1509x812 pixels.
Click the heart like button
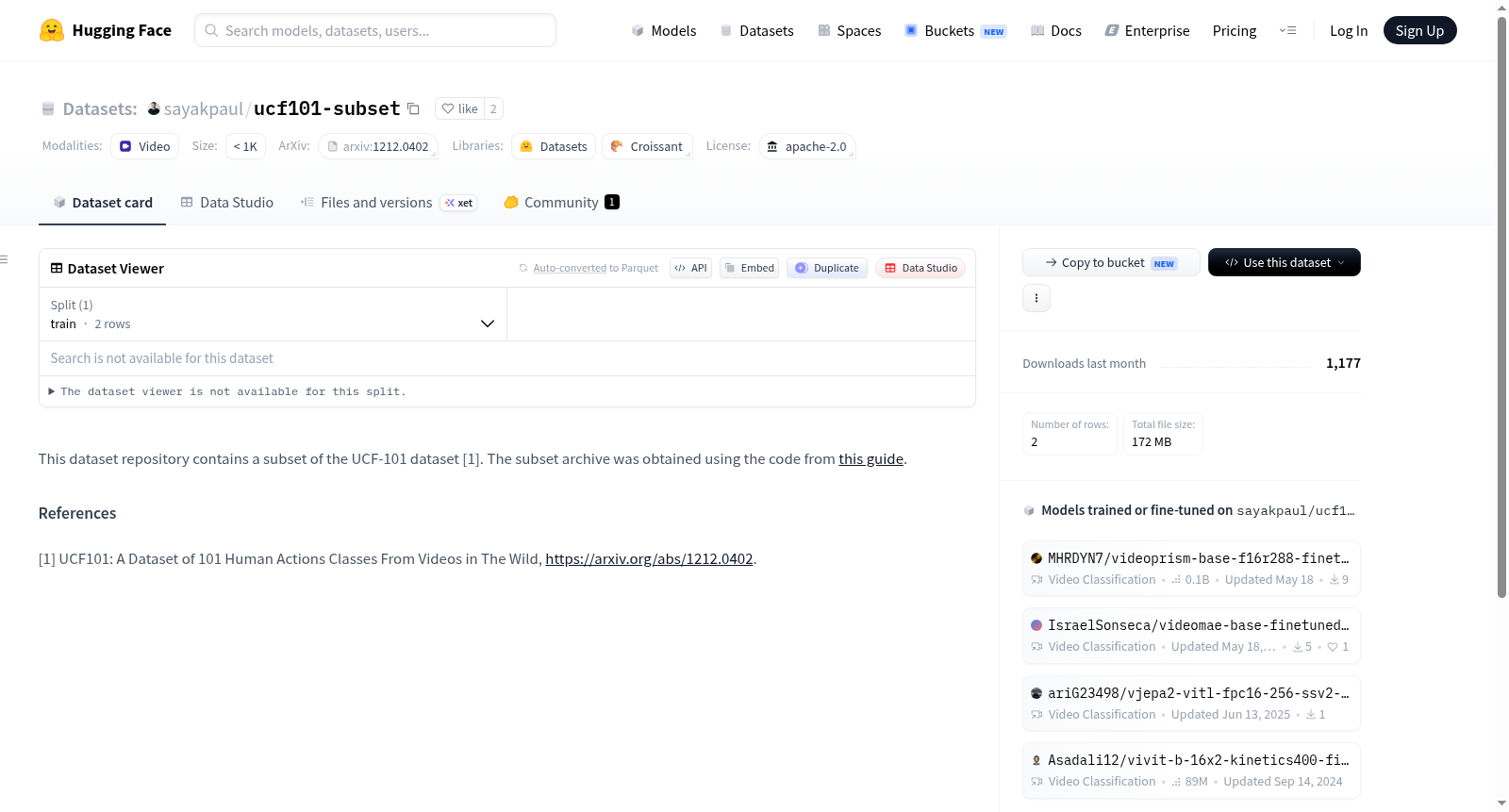pos(459,108)
